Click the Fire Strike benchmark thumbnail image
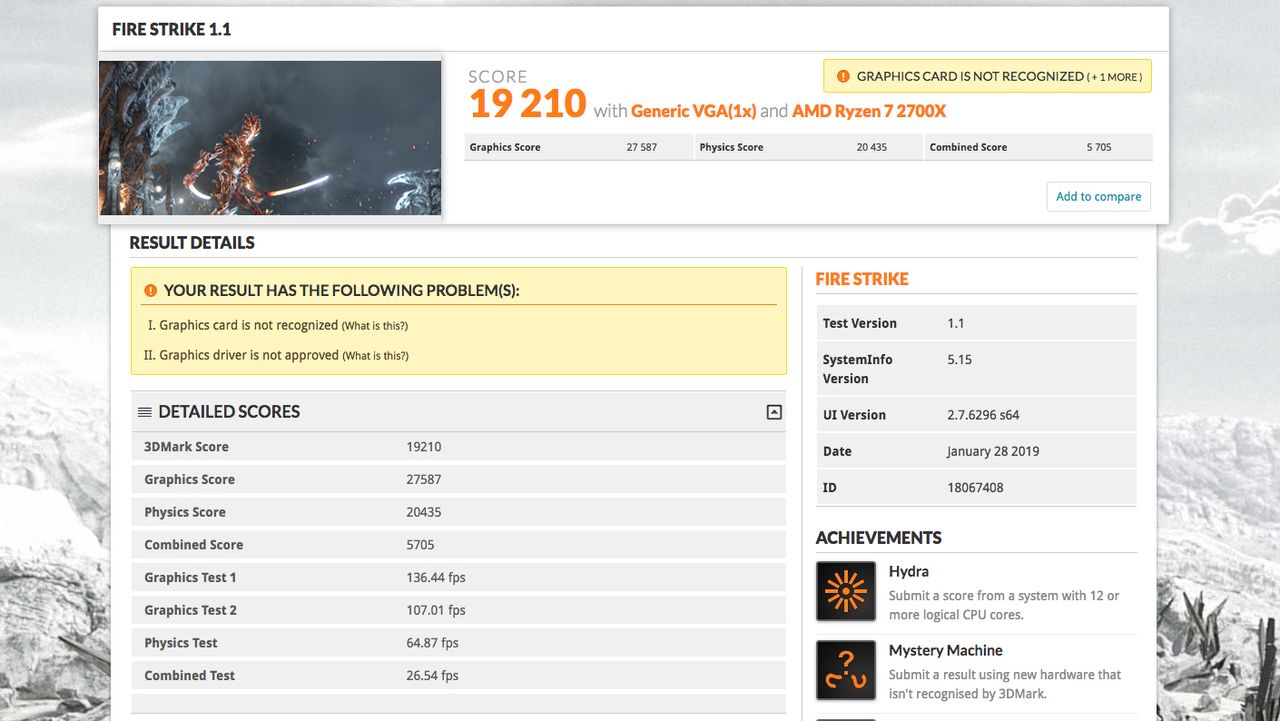1280x721 pixels. point(270,138)
